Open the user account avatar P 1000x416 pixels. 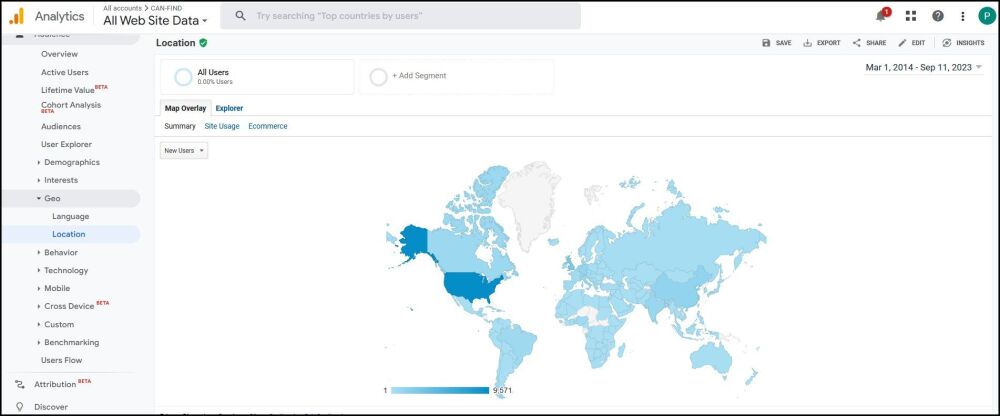point(987,16)
